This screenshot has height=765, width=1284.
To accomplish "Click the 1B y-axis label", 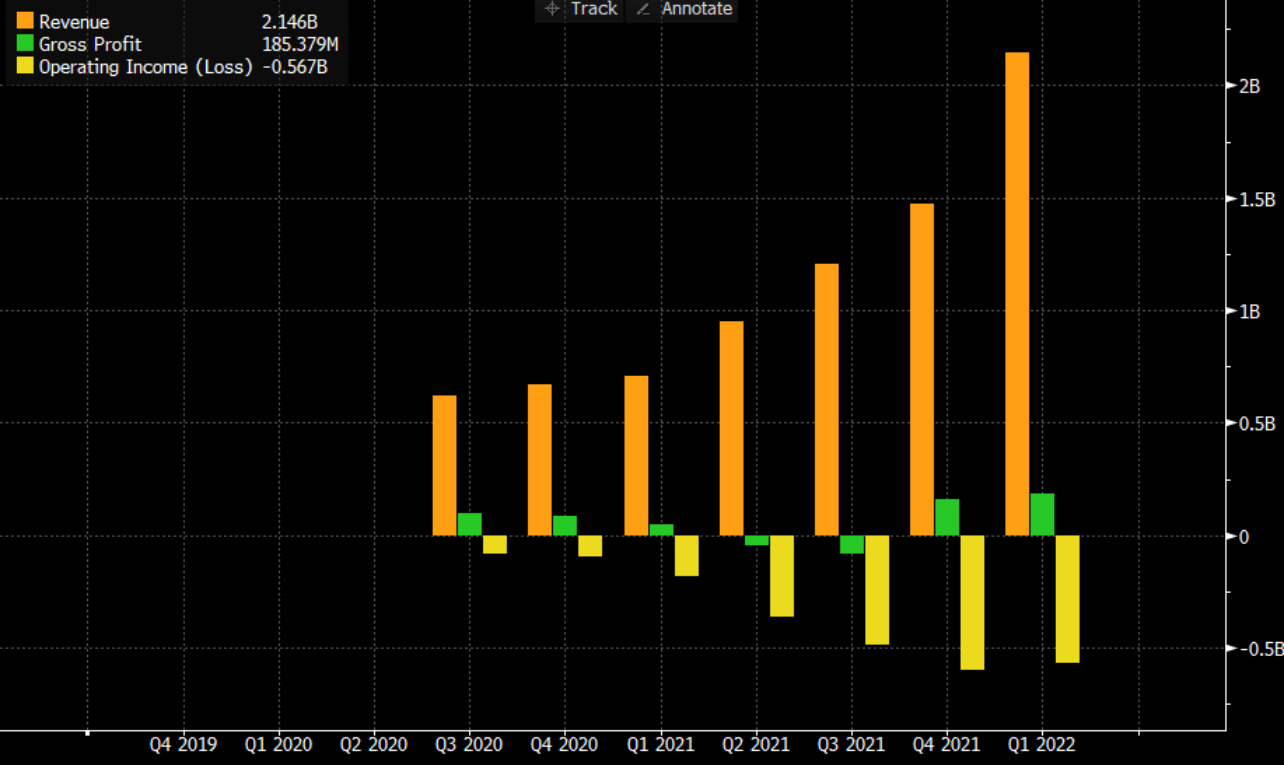I will click(x=1249, y=312).
